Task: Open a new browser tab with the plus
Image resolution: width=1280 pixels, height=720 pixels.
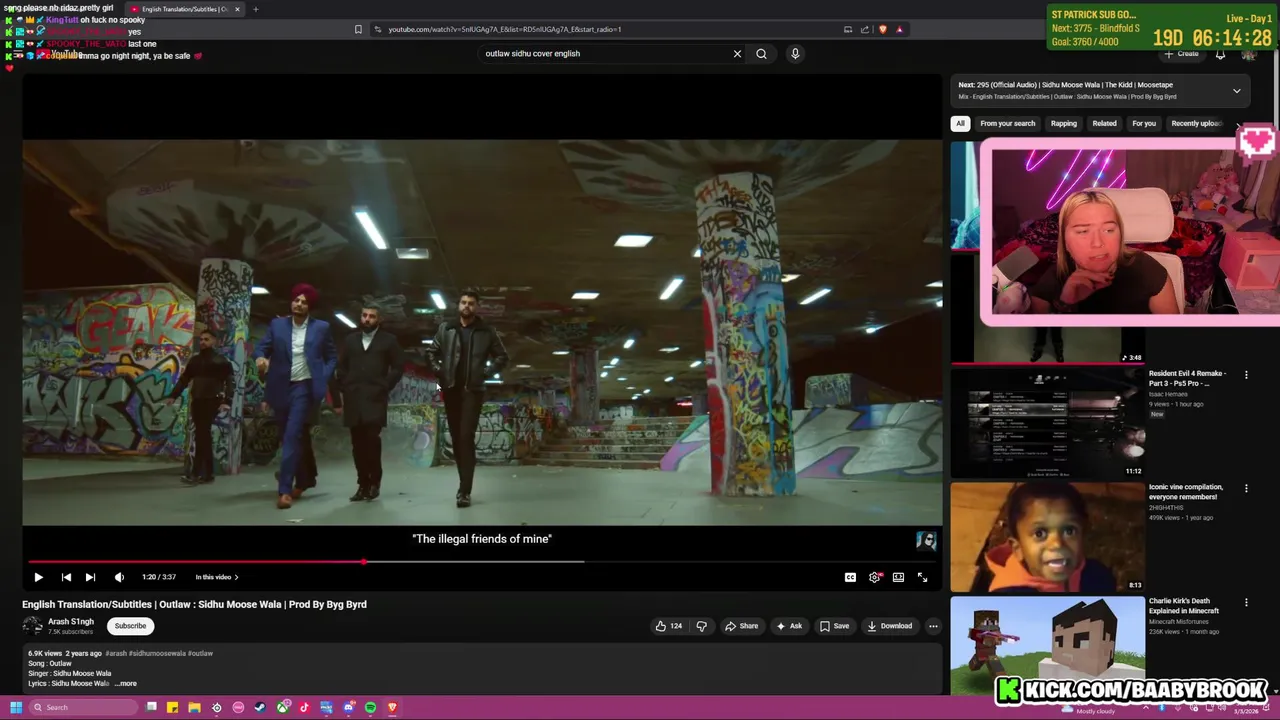Action: pyautogui.click(x=255, y=9)
